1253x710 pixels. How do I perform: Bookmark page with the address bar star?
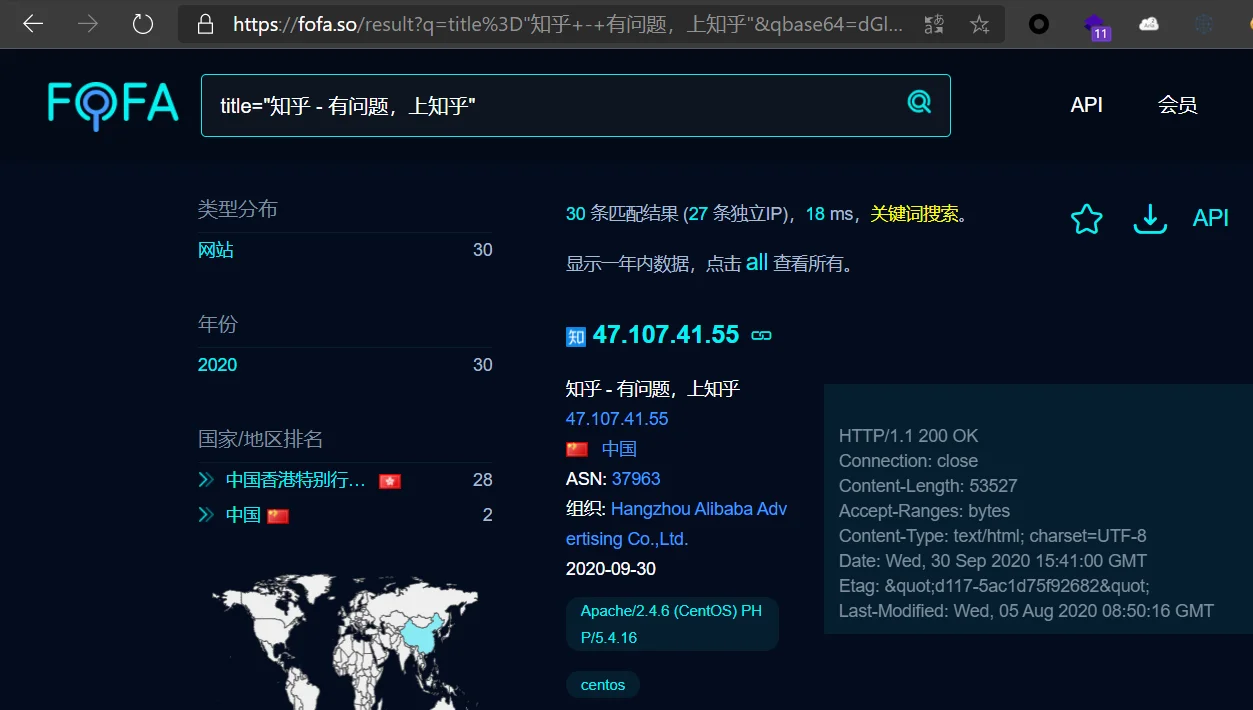pos(979,24)
